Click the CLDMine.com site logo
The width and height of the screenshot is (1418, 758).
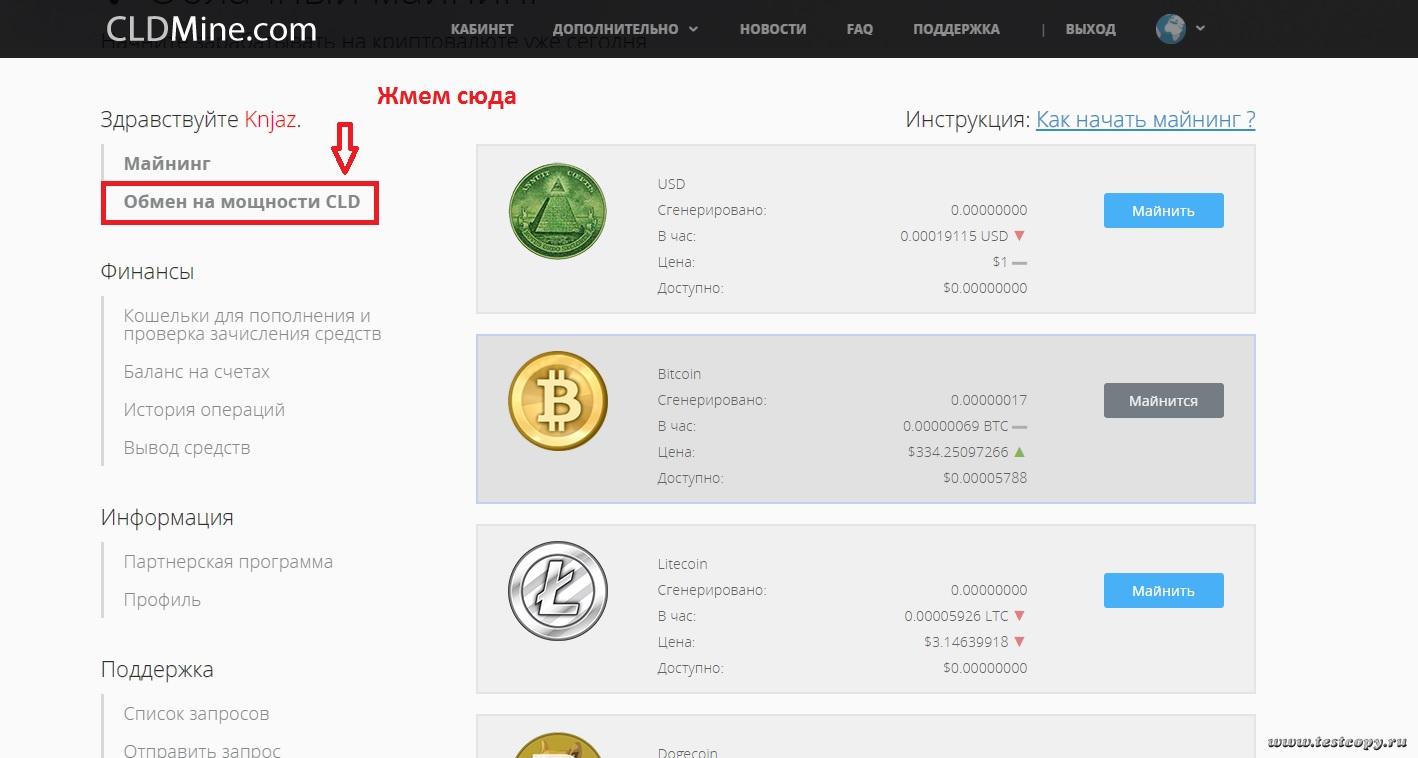coord(211,29)
